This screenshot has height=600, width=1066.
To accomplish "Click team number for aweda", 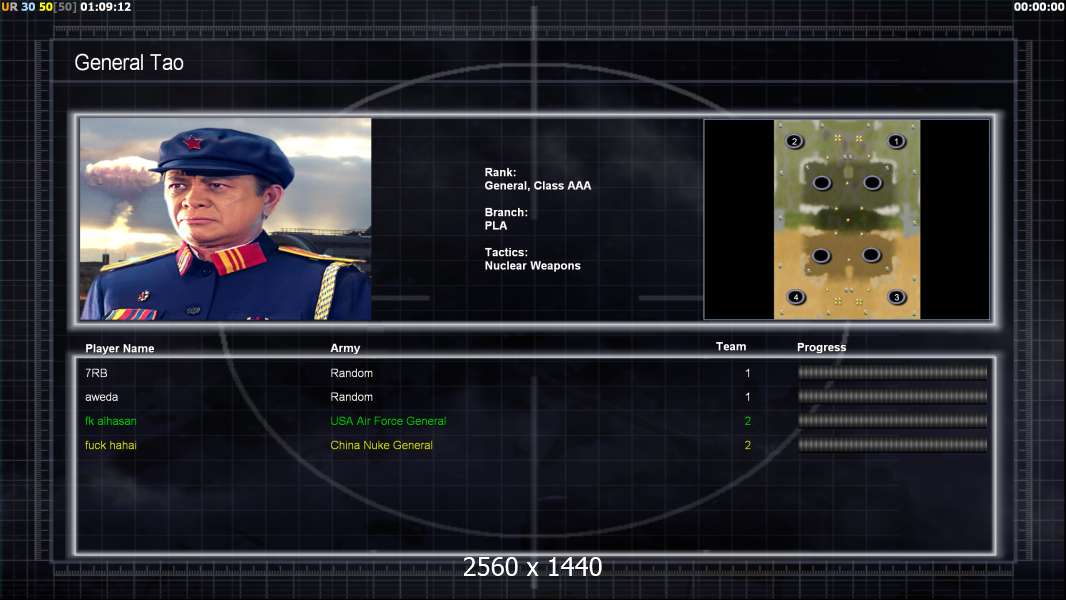I will (747, 397).
